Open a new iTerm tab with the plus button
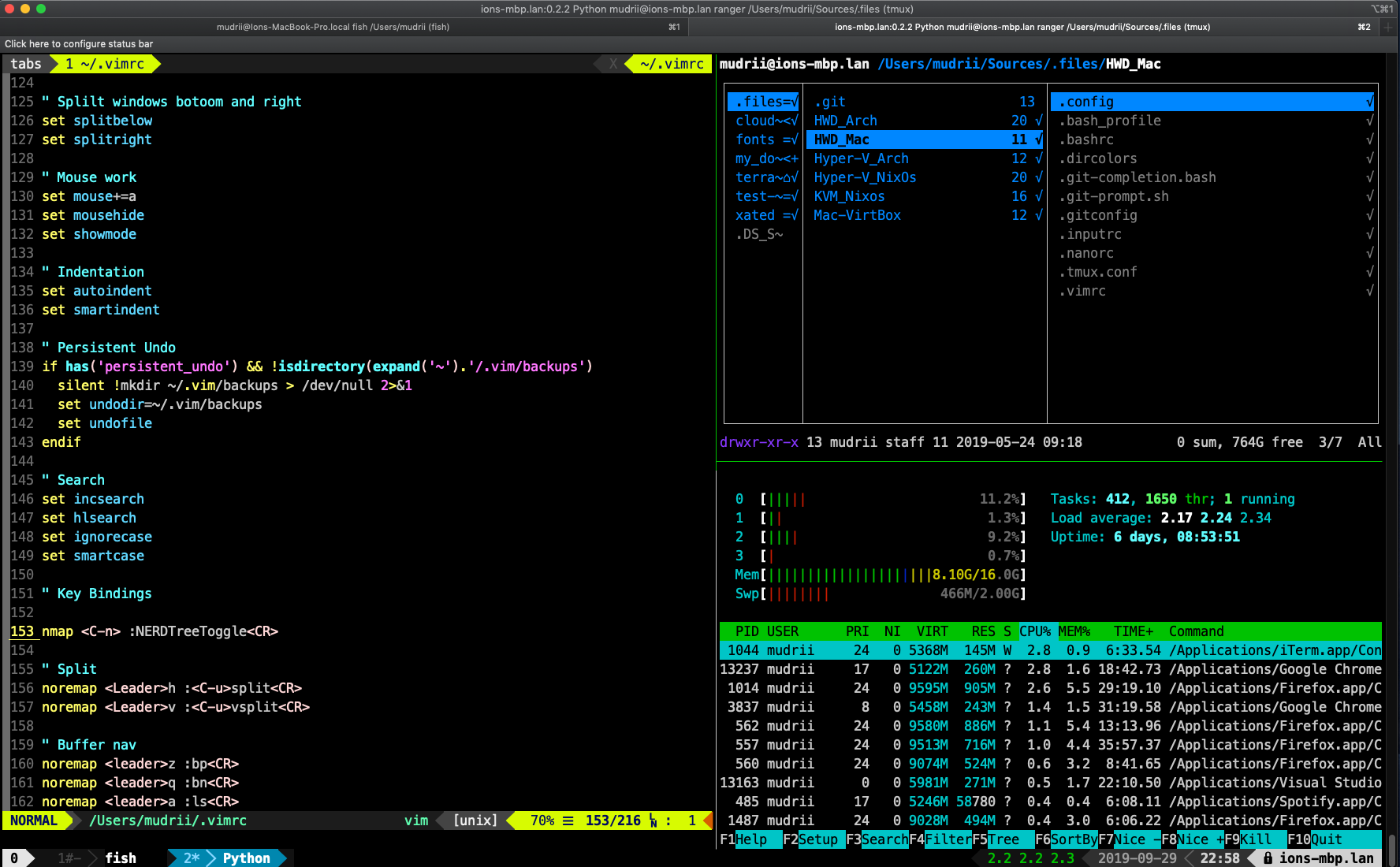Image resolution: width=1400 pixels, height=867 pixels. [1390, 26]
